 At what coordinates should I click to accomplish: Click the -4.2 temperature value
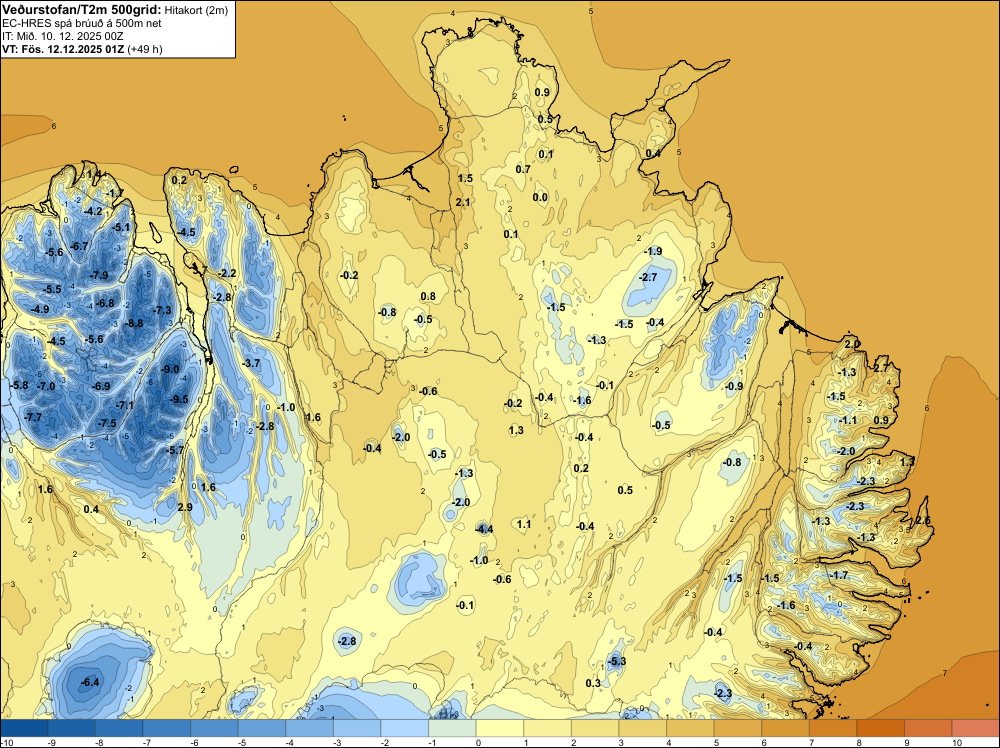94,211
